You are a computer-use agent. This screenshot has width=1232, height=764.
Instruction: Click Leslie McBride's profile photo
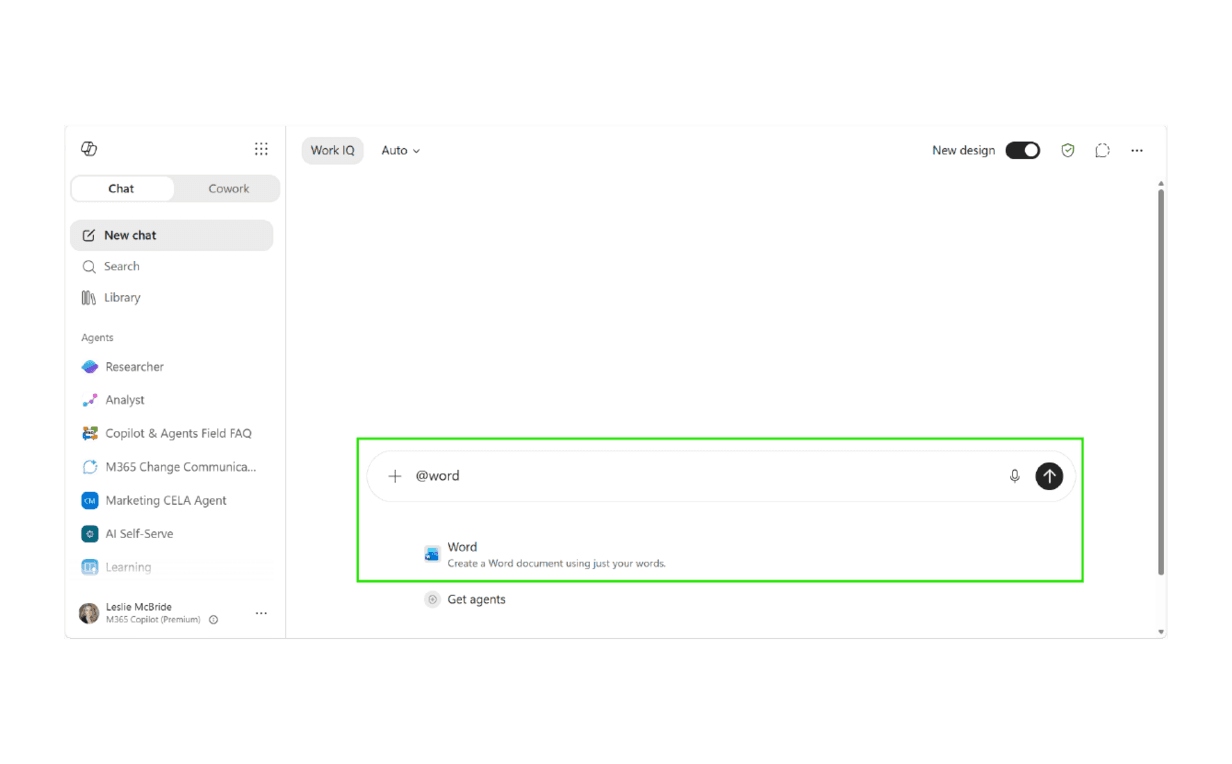click(89, 613)
